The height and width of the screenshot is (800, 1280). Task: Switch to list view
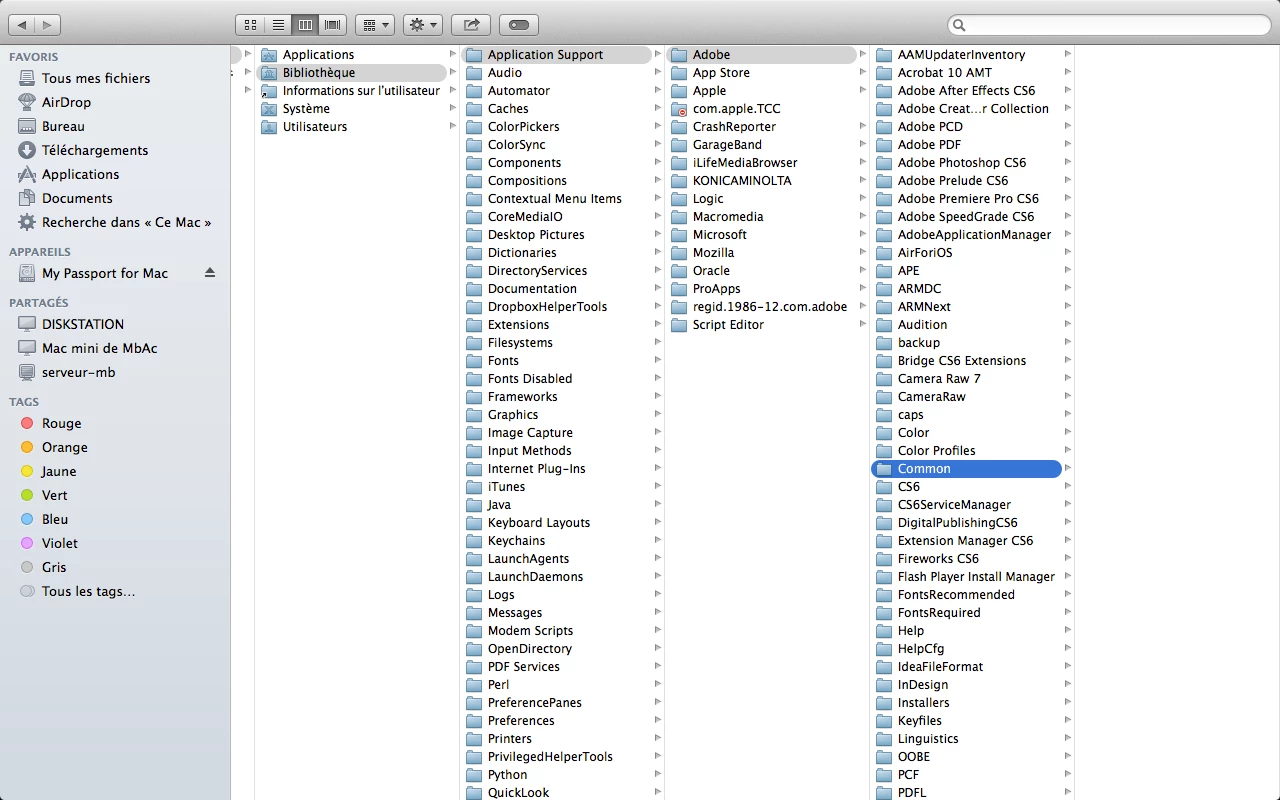pos(278,24)
